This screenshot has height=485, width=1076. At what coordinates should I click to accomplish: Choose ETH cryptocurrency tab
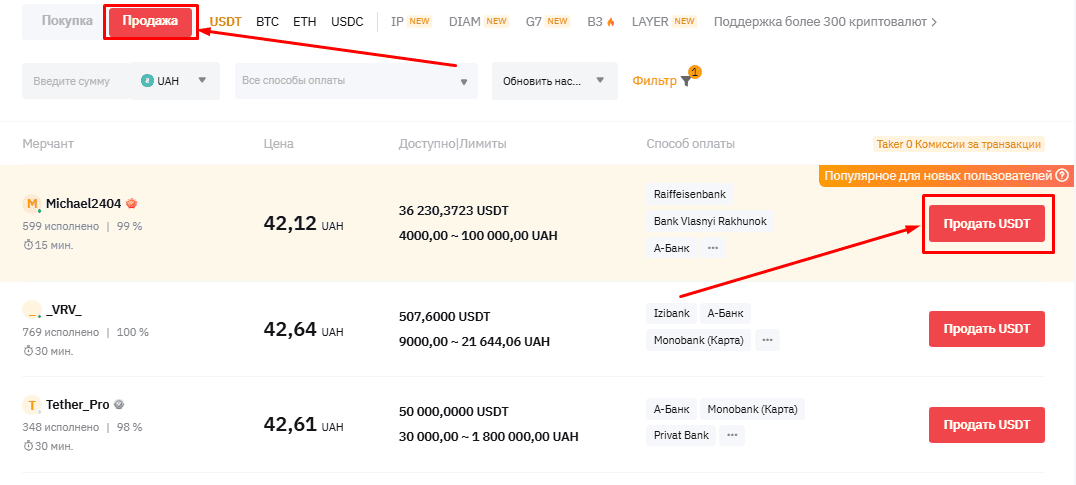coord(305,22)
